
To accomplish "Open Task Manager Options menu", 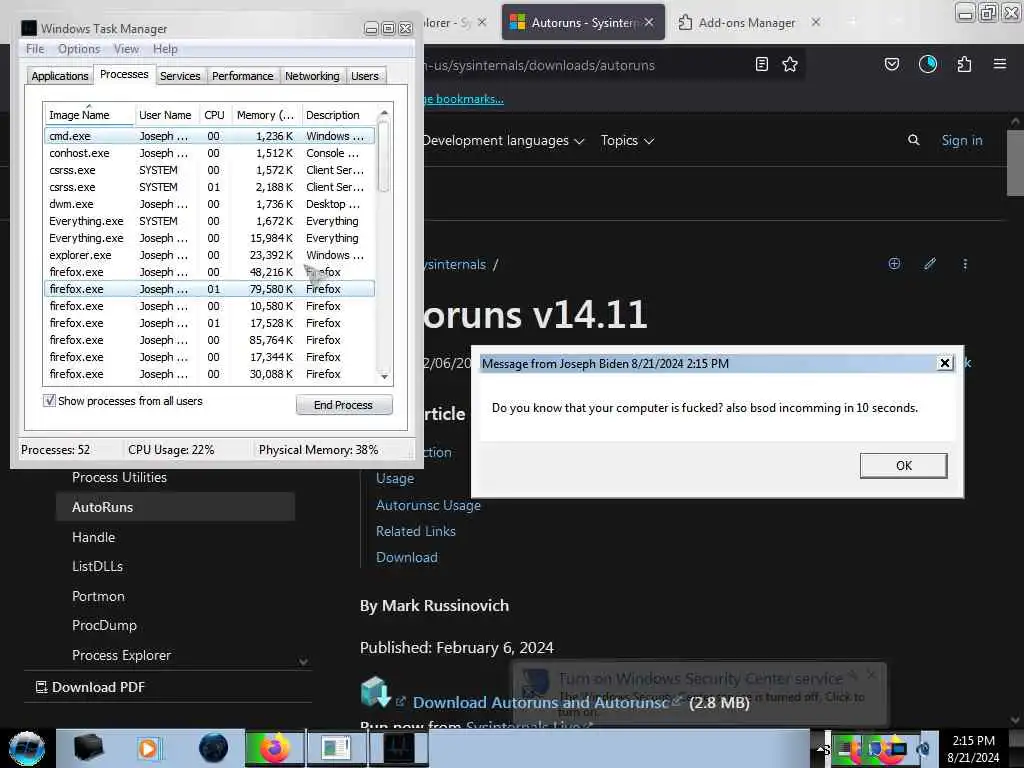I will pyautogui.click(x=79, y=49).
